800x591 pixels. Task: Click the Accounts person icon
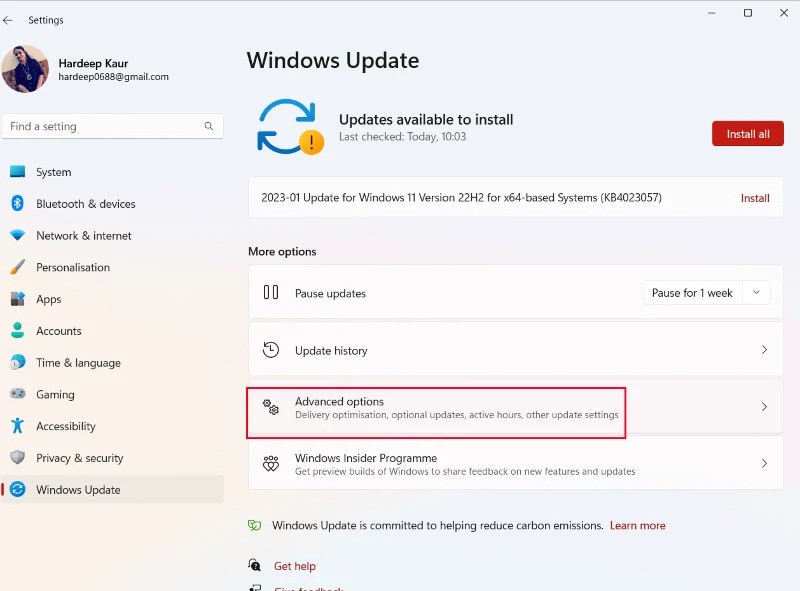tap(17, 330)
